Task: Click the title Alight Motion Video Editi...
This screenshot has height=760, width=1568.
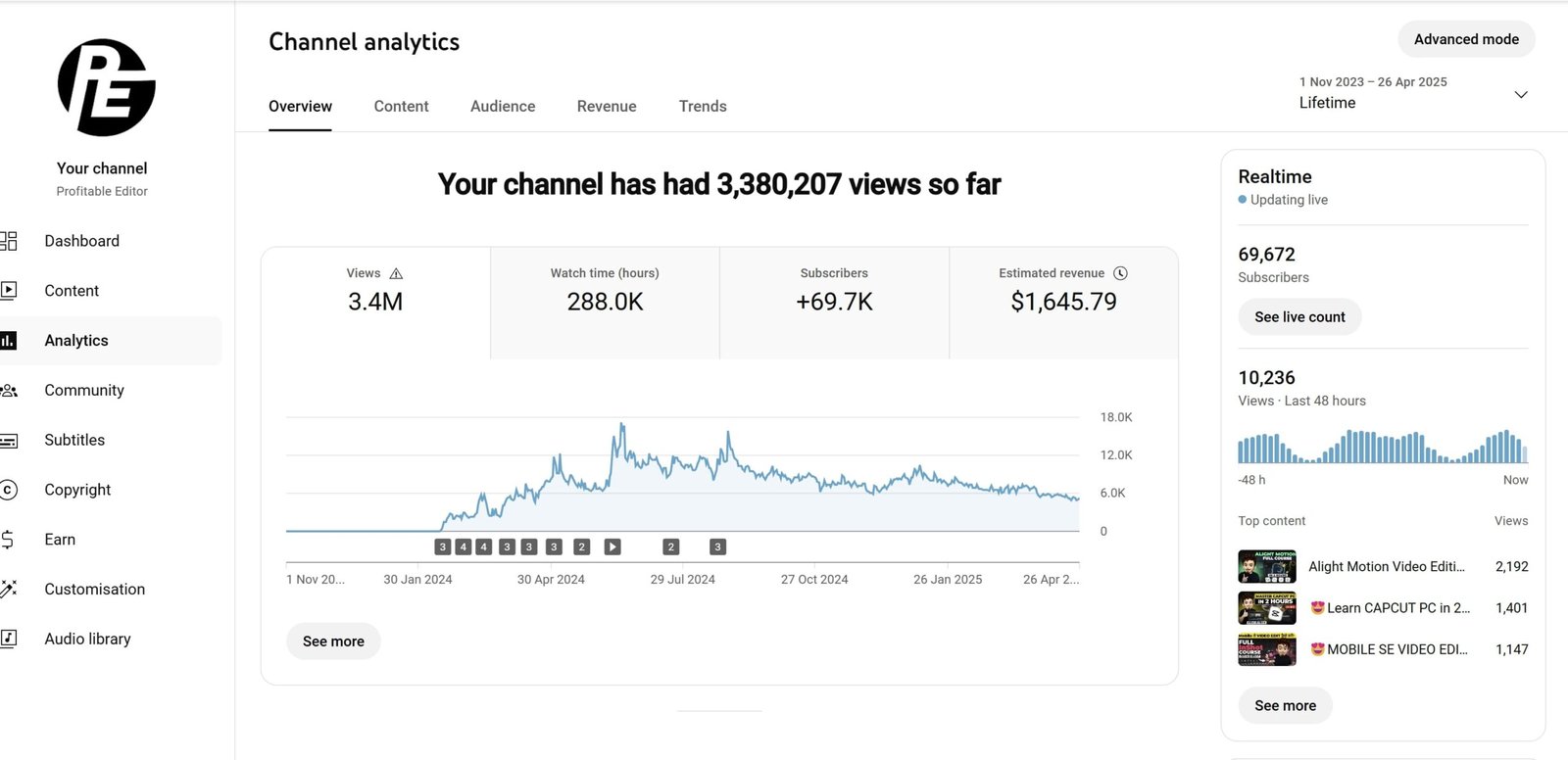Action: 1387,566
